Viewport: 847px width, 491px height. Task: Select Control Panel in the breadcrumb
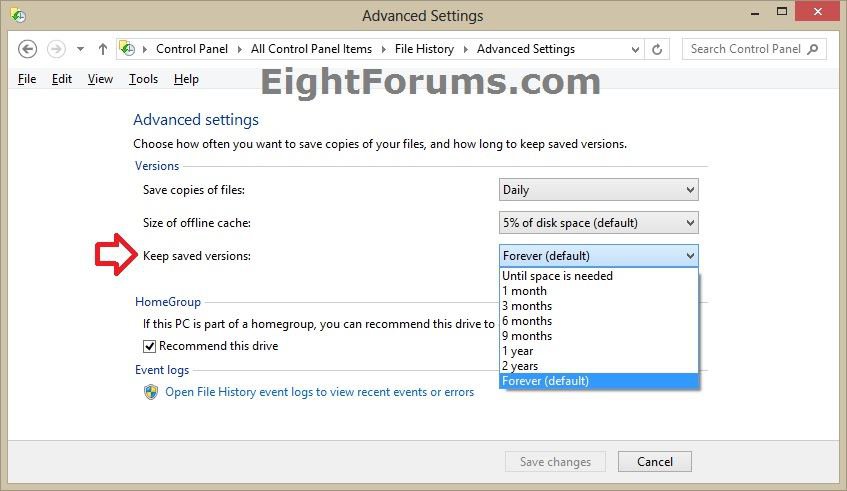click(x=192, y=49)
